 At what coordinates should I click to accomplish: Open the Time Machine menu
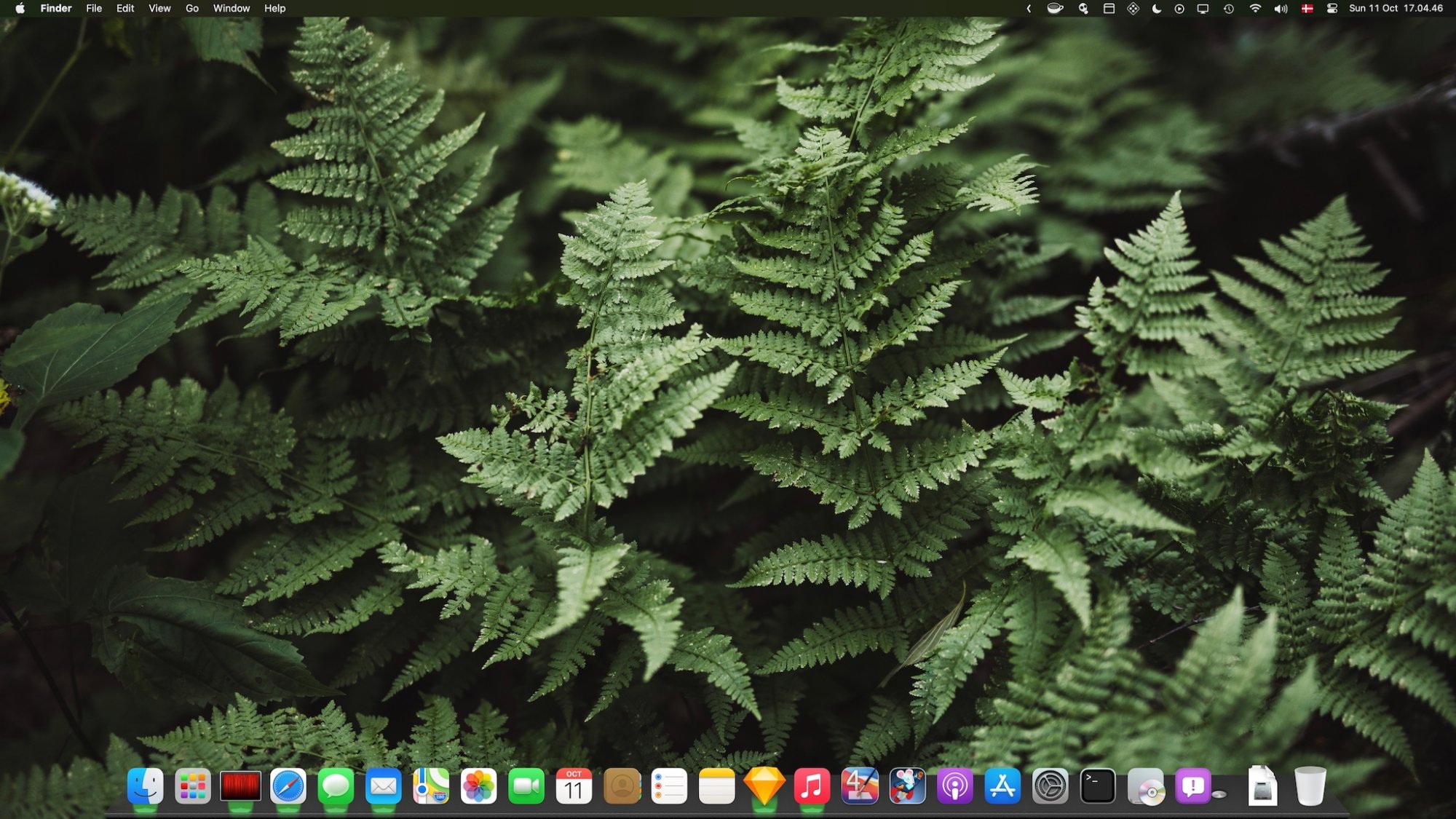tap(1229, 9)
